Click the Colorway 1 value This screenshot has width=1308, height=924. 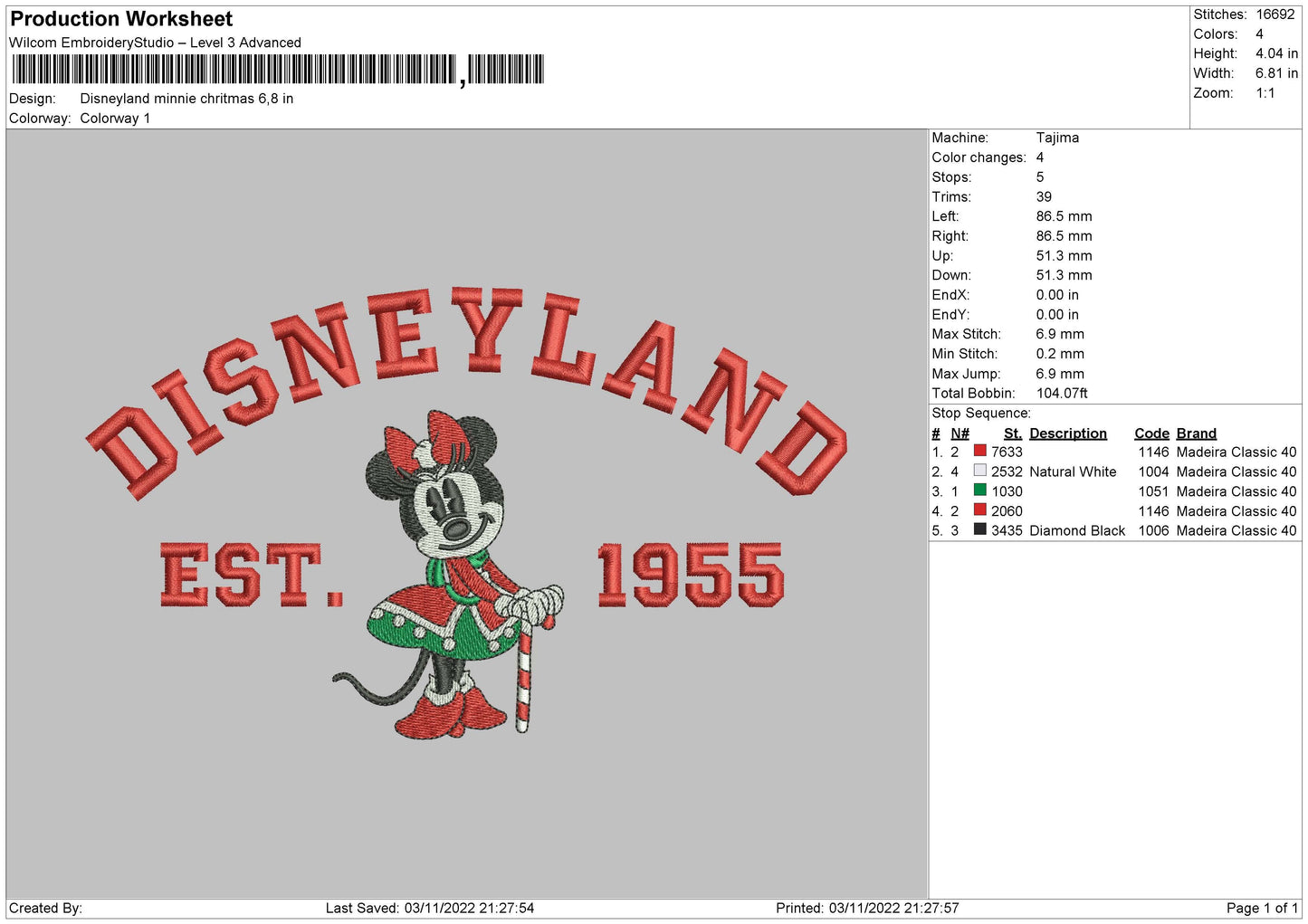[115, 119]
